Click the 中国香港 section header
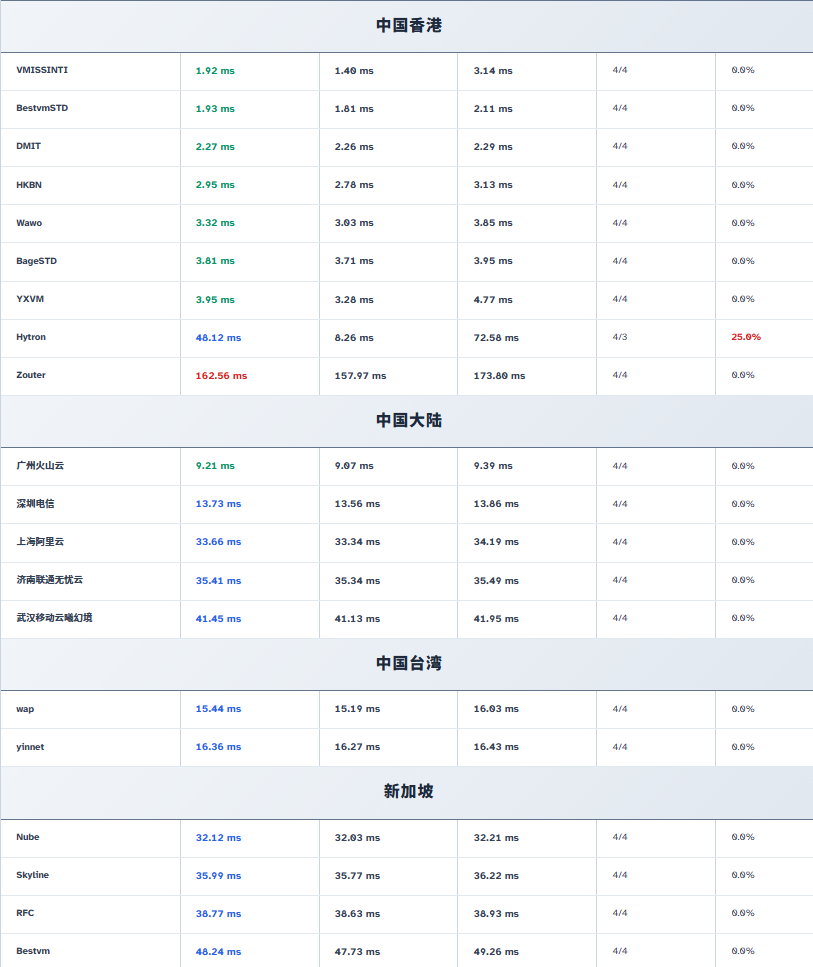The height and width of the screenshot is (967, 813). click(408, 26)
